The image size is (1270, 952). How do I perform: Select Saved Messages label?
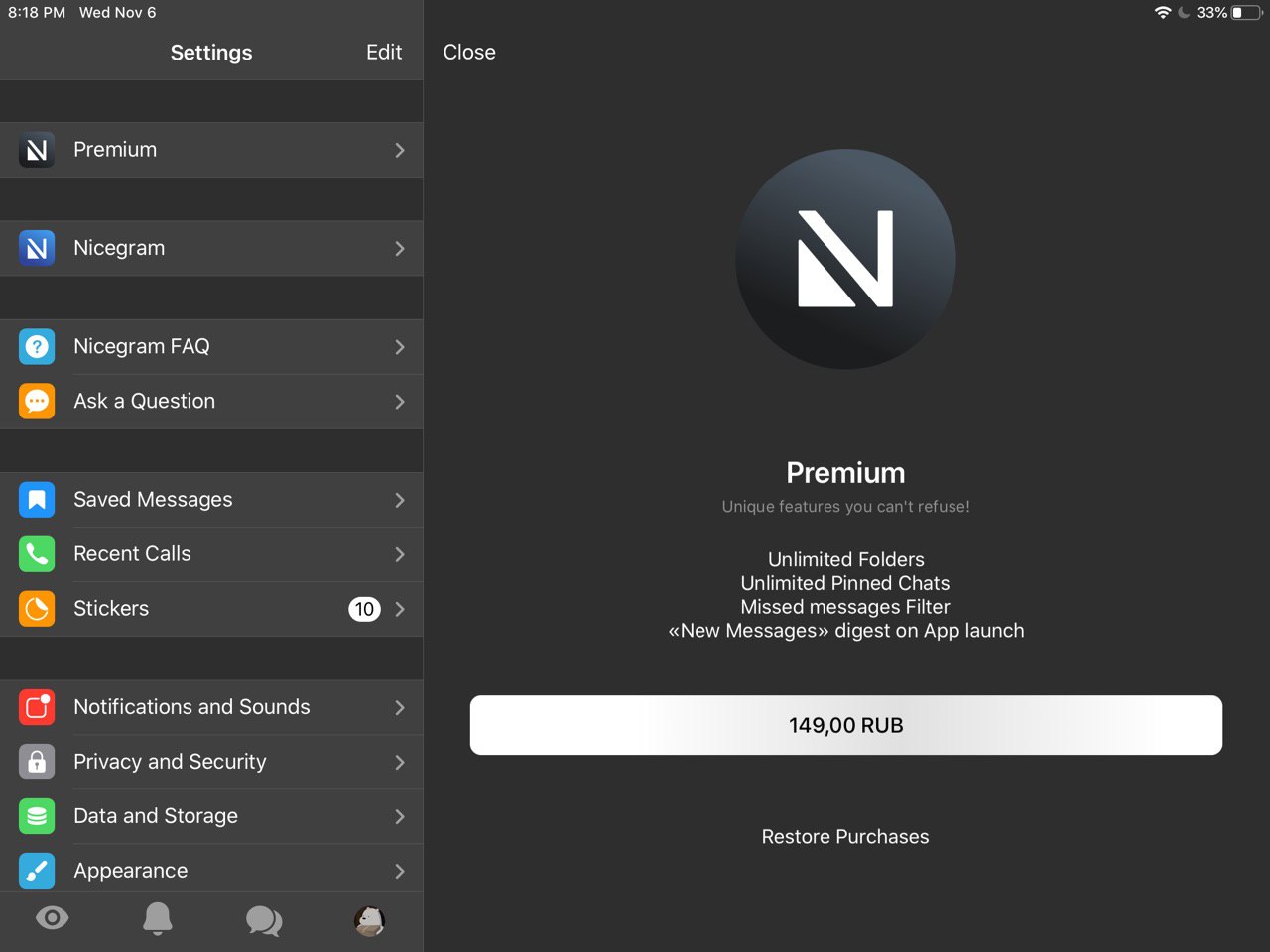coord(153,499)
